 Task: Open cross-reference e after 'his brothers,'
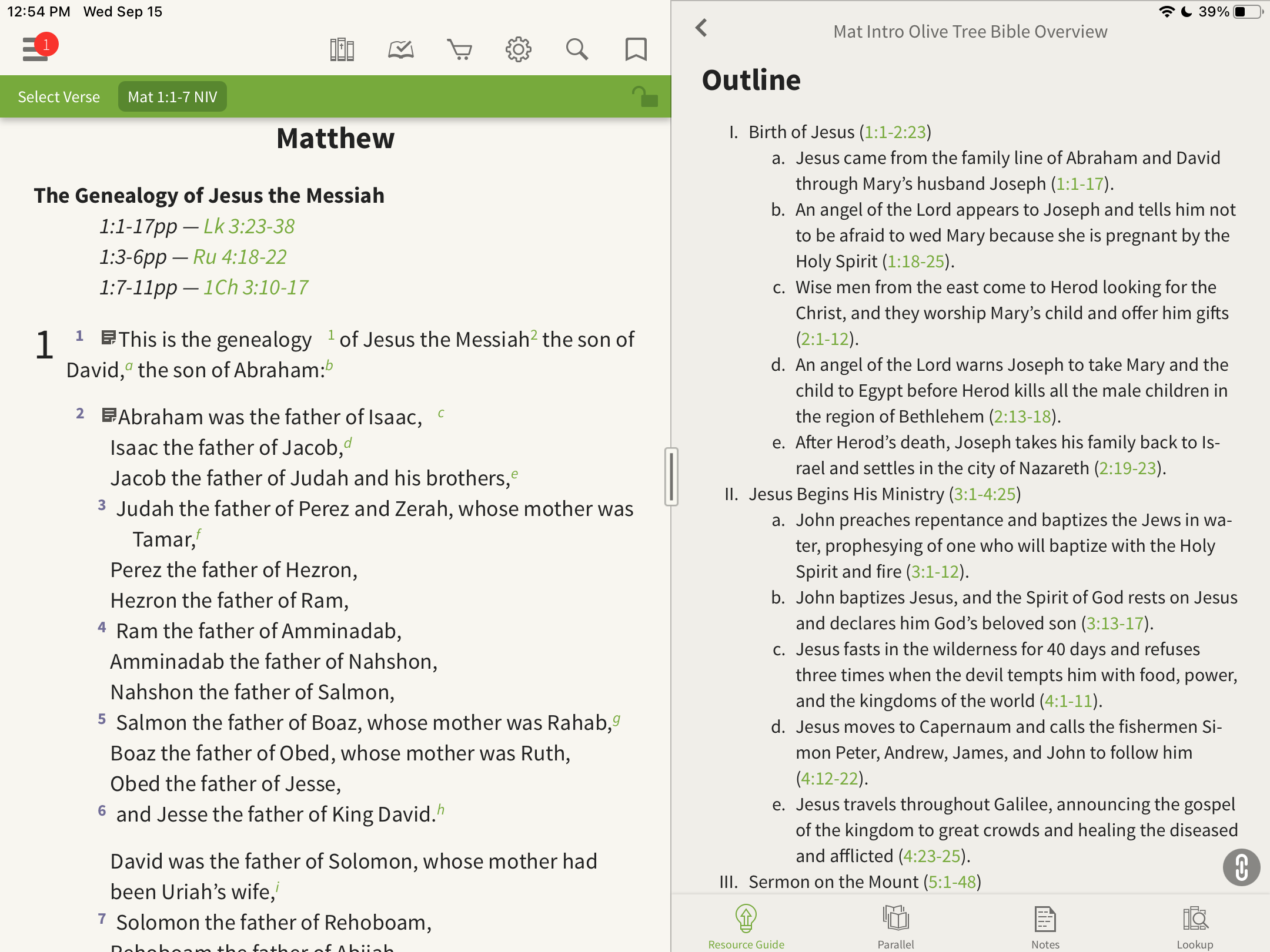click(x=514, y=474)
